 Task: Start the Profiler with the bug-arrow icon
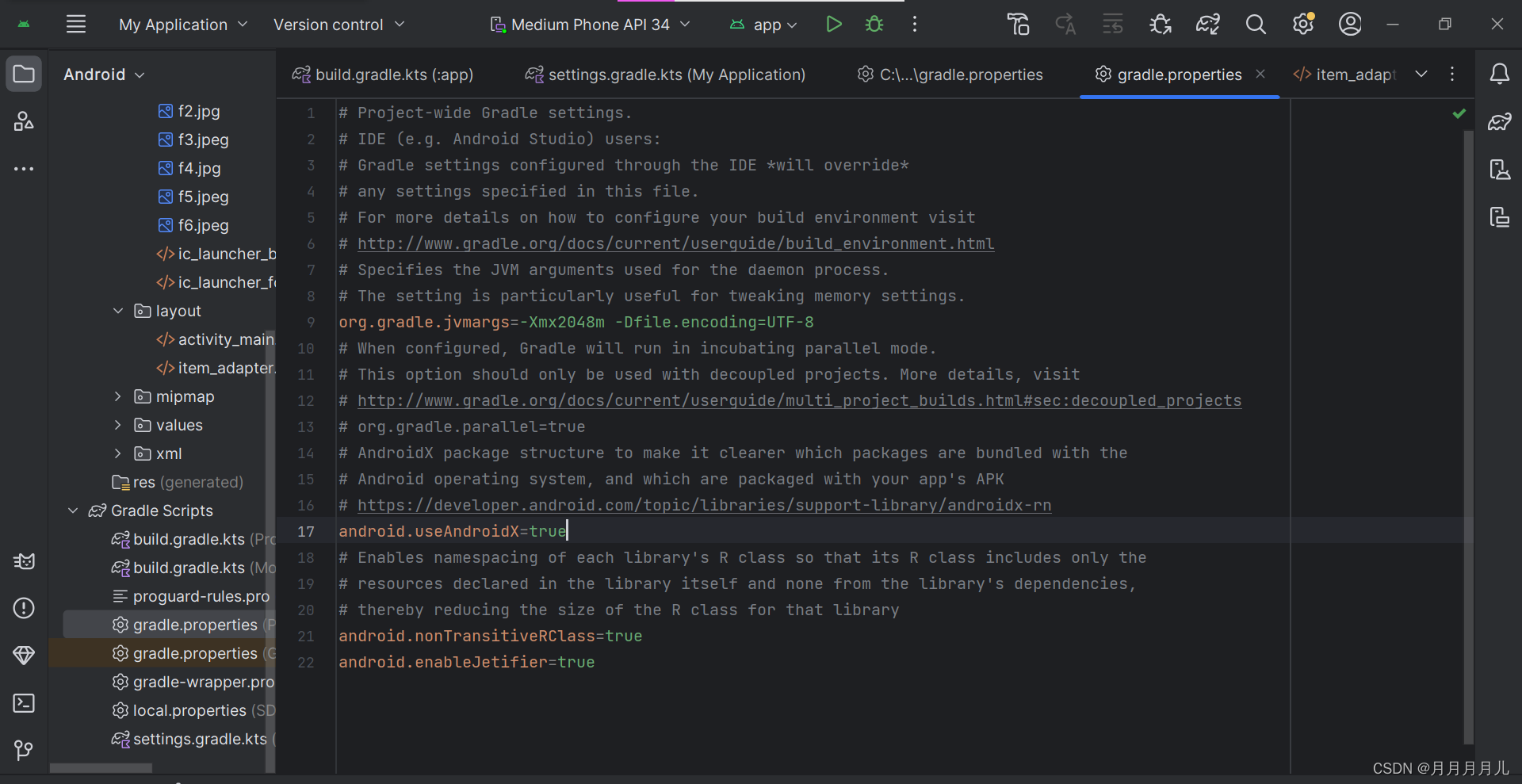[1160, 24]
